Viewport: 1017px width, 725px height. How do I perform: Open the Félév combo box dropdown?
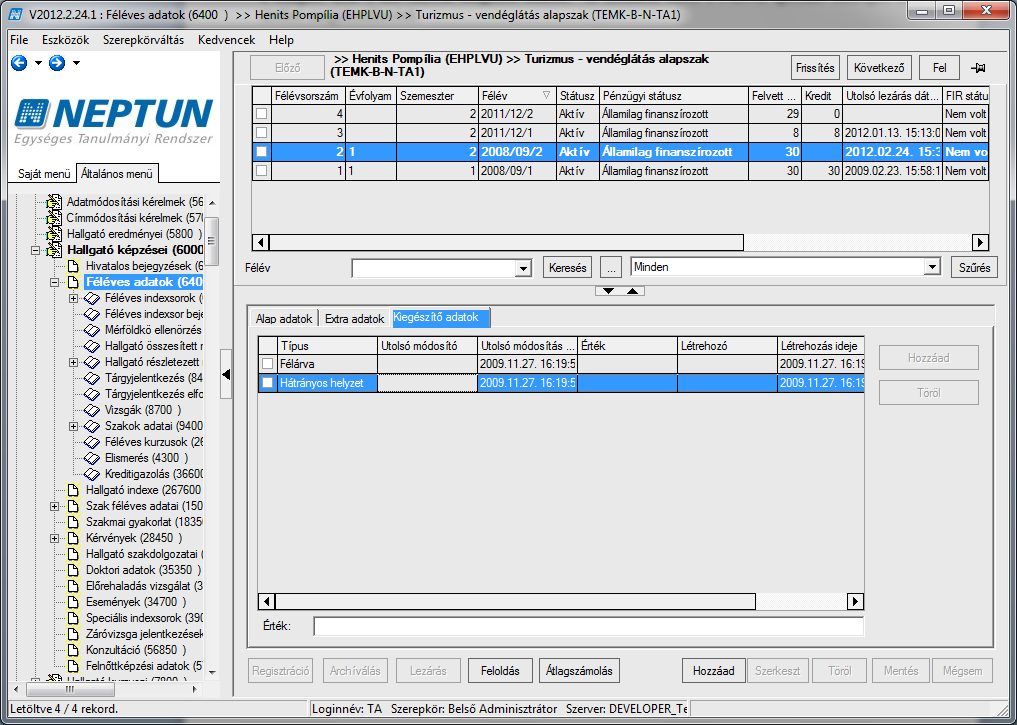[x=523, y=268]
